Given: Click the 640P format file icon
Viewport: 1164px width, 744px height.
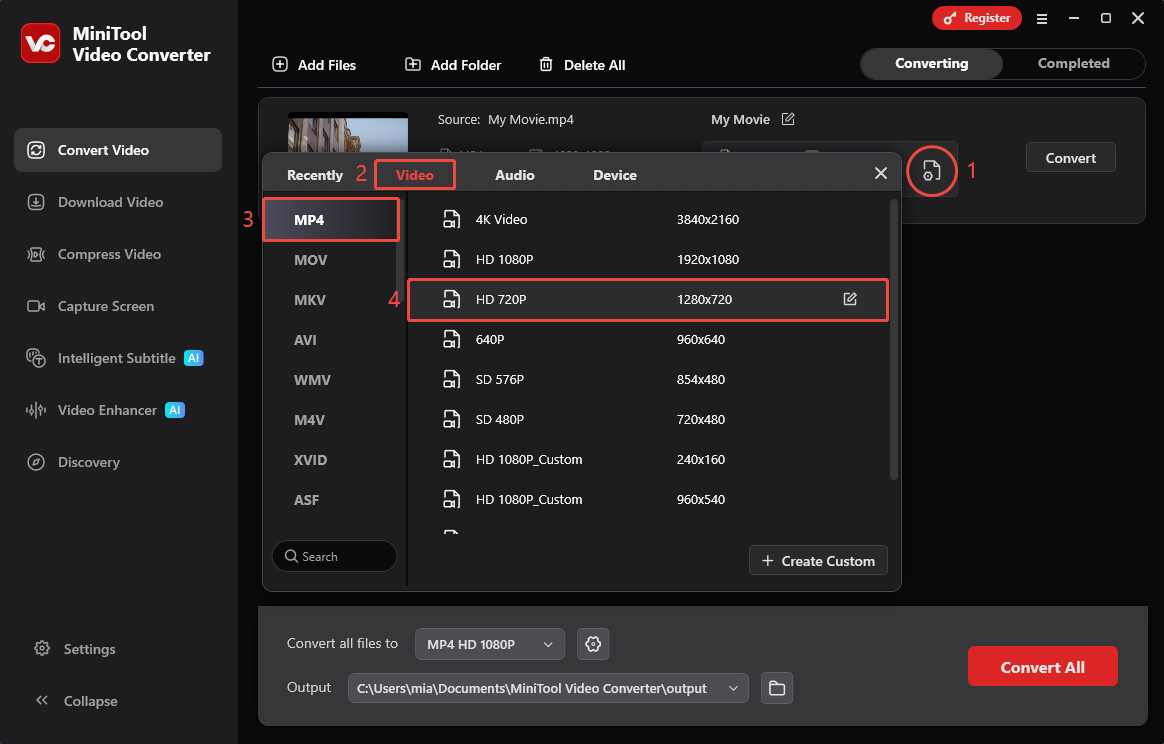Looking at the screenshot, I should [451, 339].
